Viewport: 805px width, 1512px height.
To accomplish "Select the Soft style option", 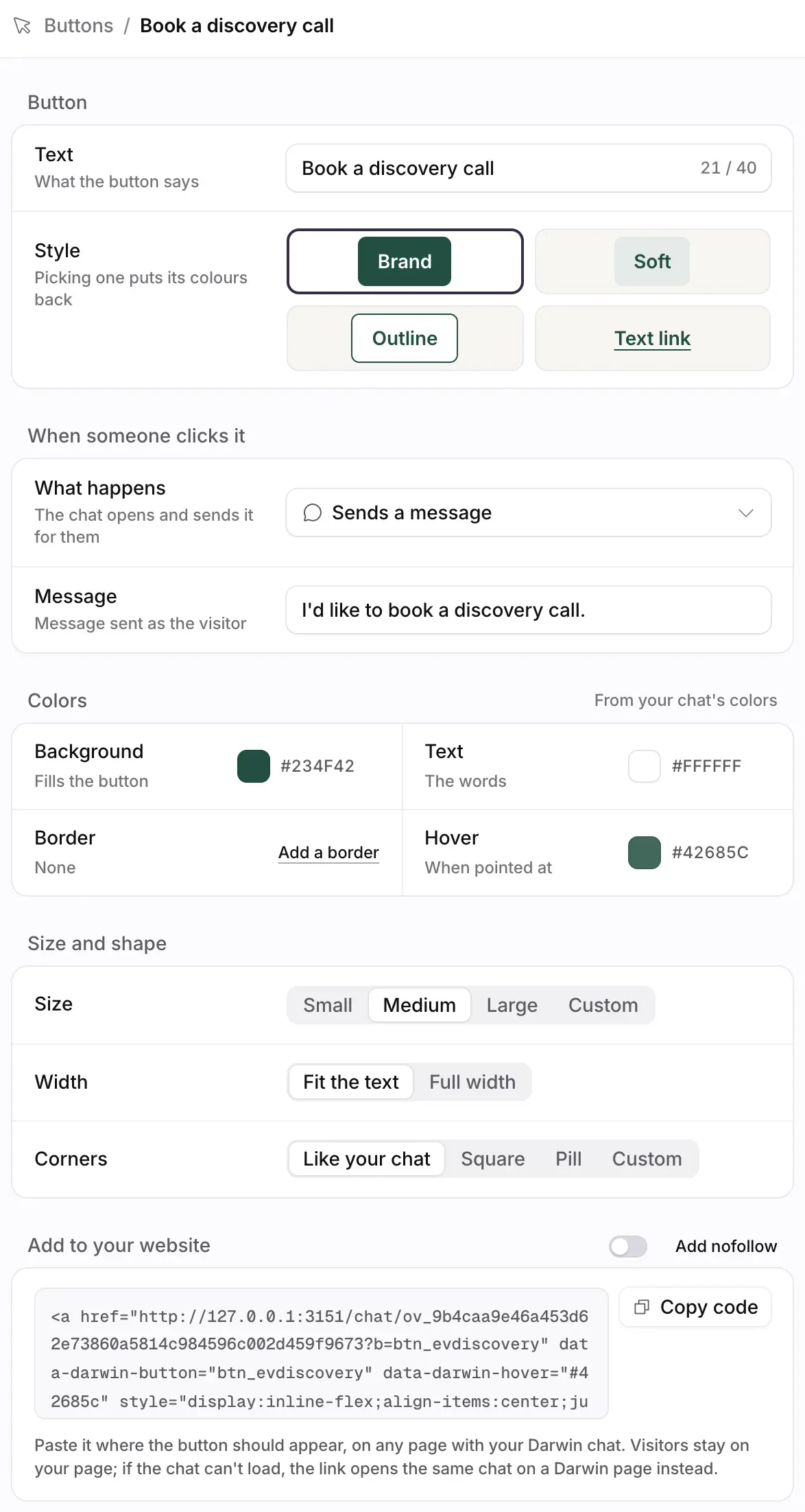I will (x=652, y=261).
